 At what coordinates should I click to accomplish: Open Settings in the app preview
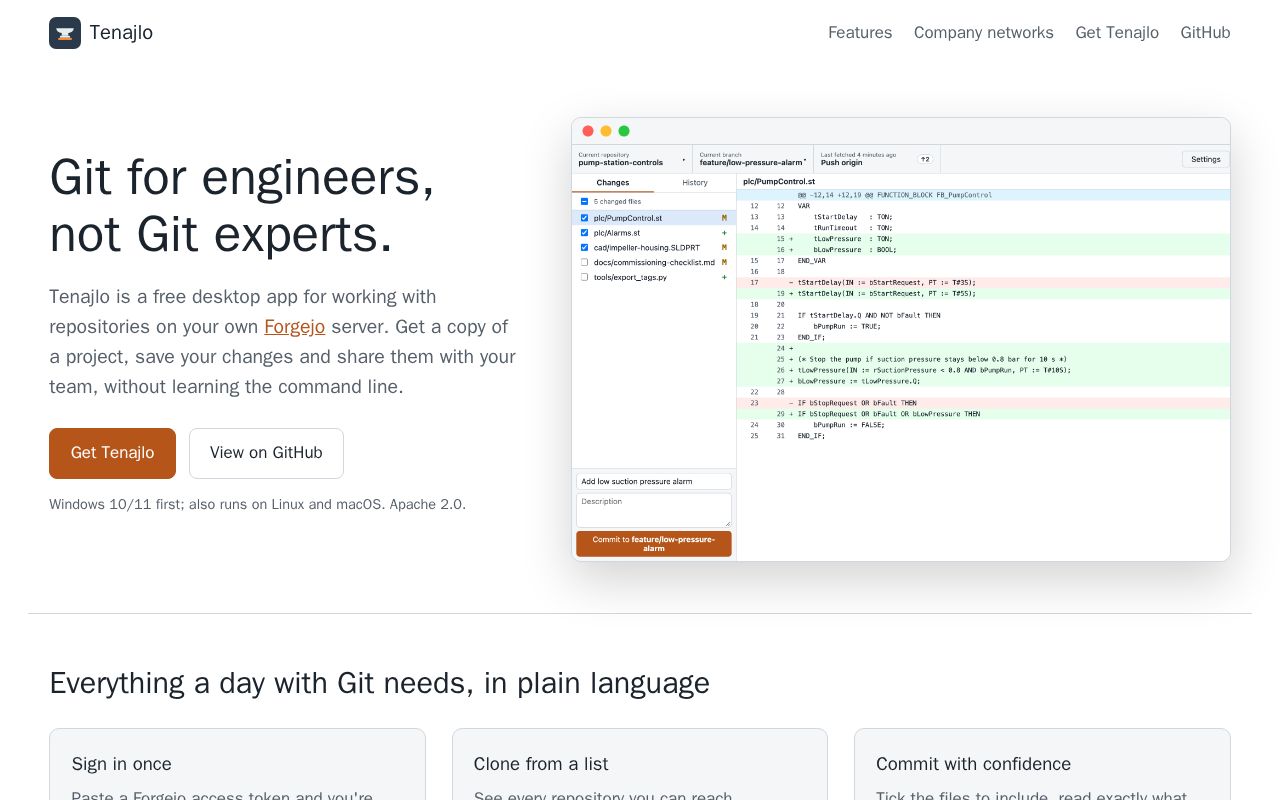1206,159
